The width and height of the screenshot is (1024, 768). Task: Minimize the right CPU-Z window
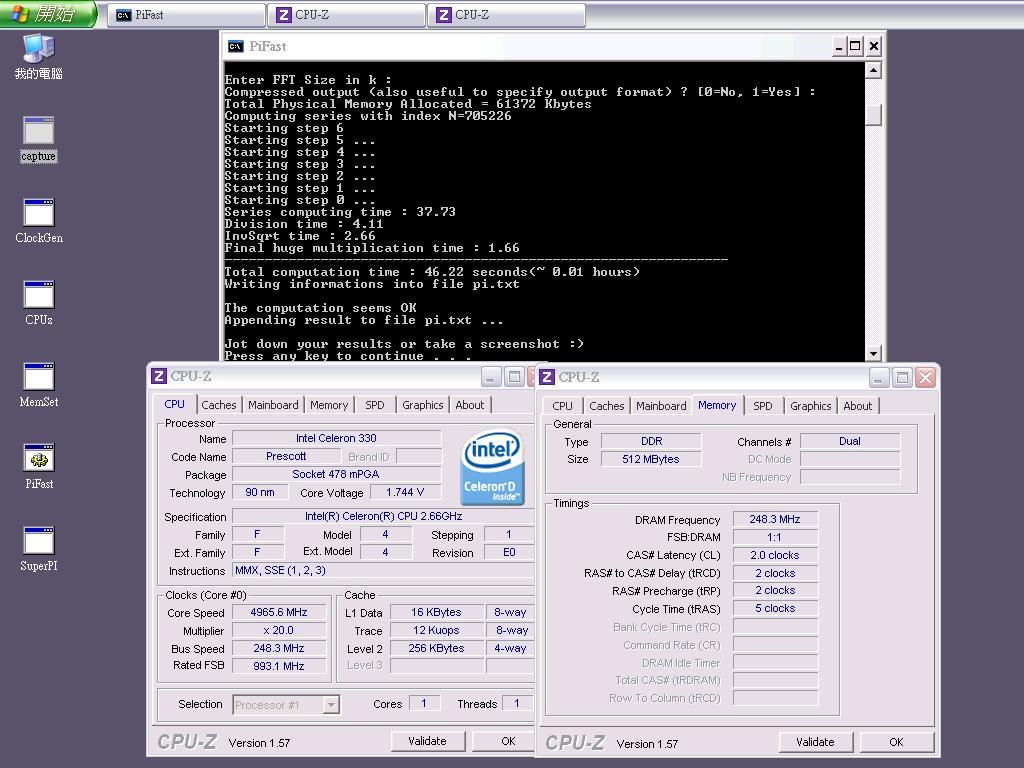(879, 377)
